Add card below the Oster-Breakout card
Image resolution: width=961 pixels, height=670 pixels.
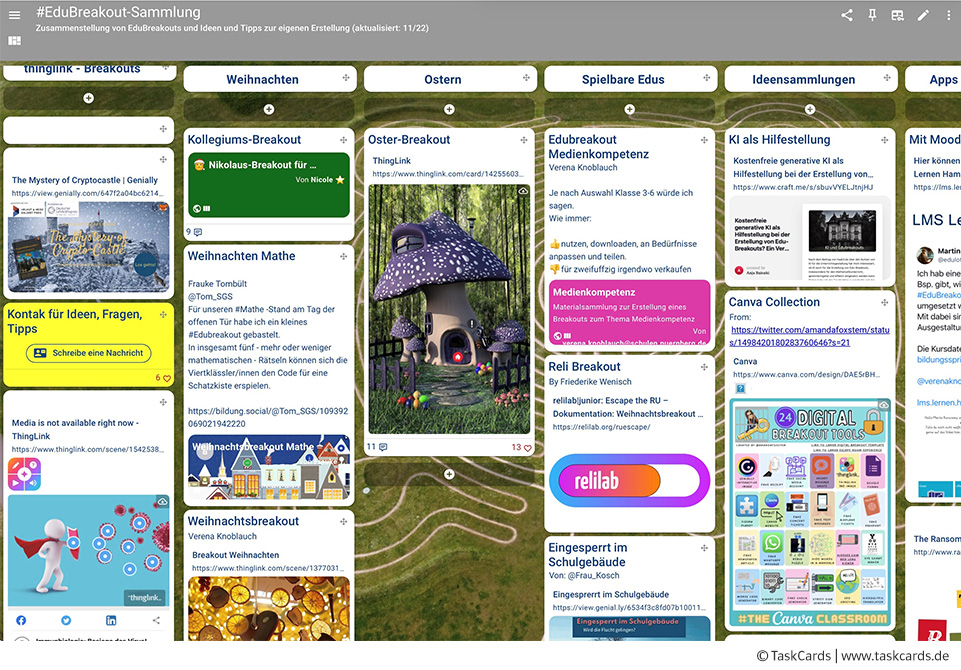[x=449, y=474]
